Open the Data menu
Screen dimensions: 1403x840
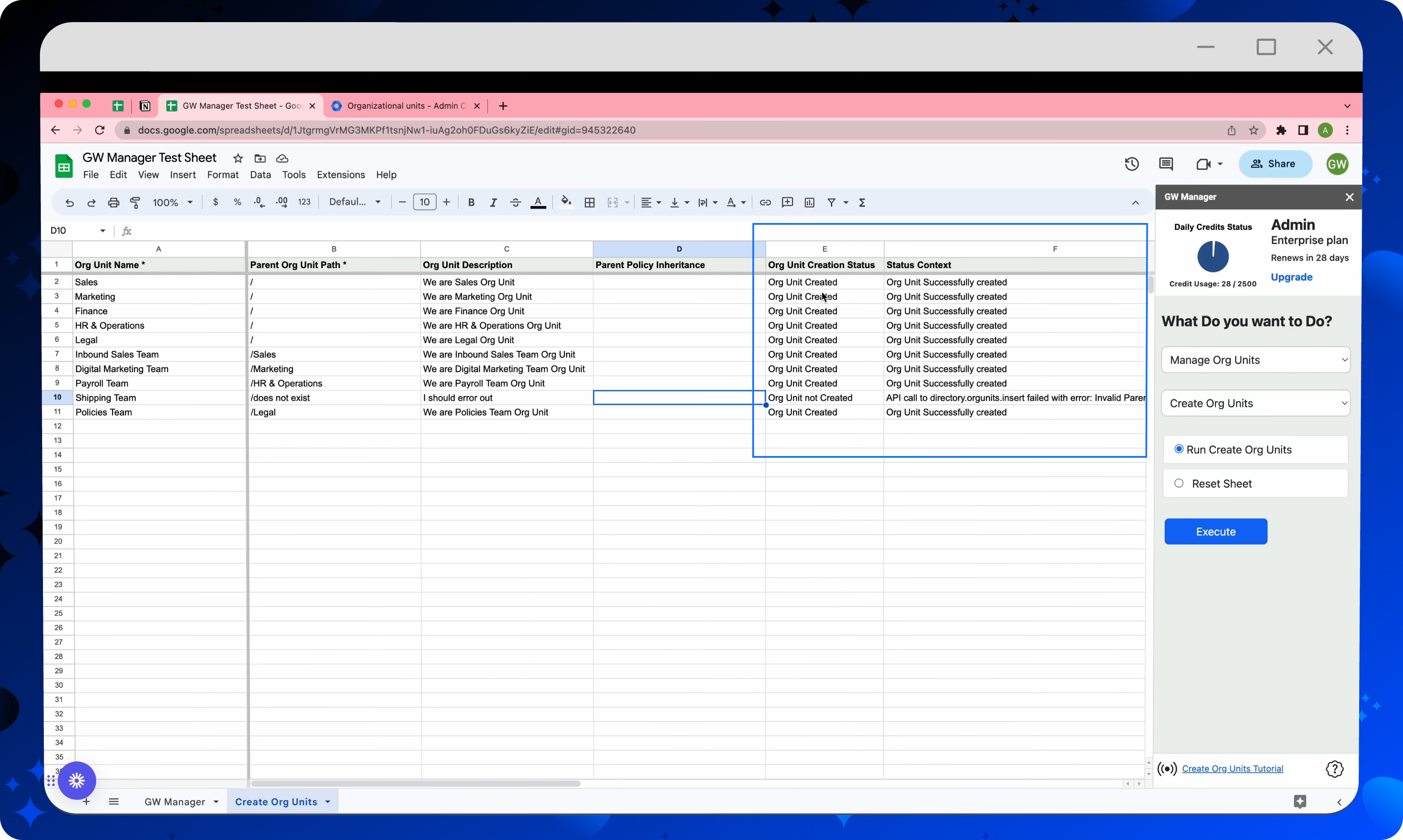tap(260, 175)
